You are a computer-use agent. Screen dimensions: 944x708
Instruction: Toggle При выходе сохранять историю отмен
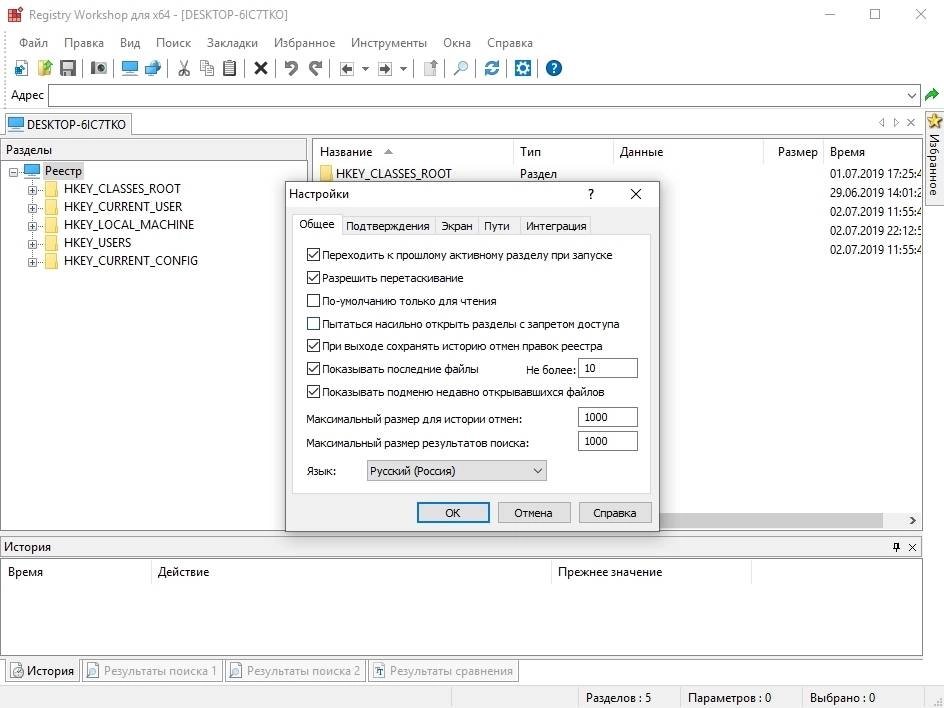[x=313, y=346]
